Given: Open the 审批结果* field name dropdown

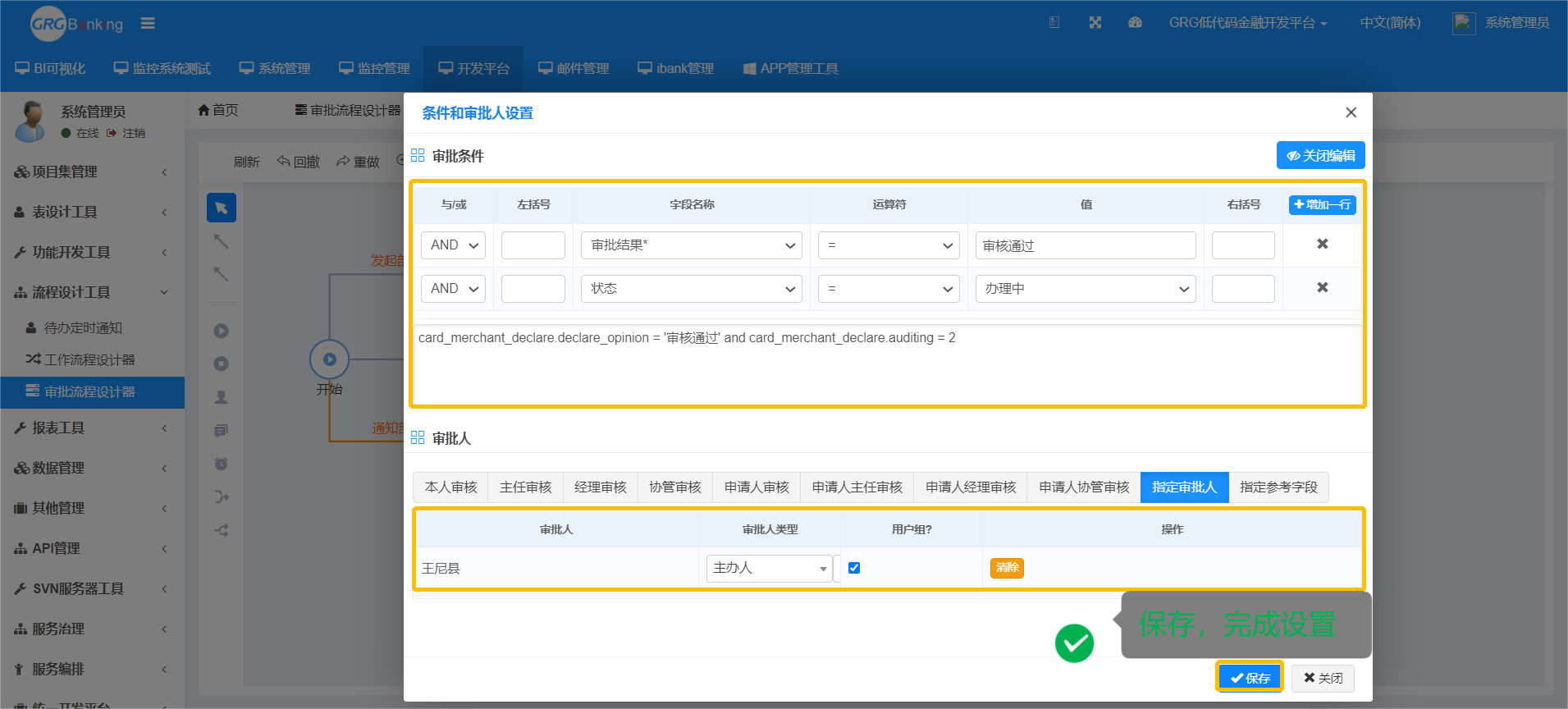Looking at the screenshot, I should click(691, 245).
